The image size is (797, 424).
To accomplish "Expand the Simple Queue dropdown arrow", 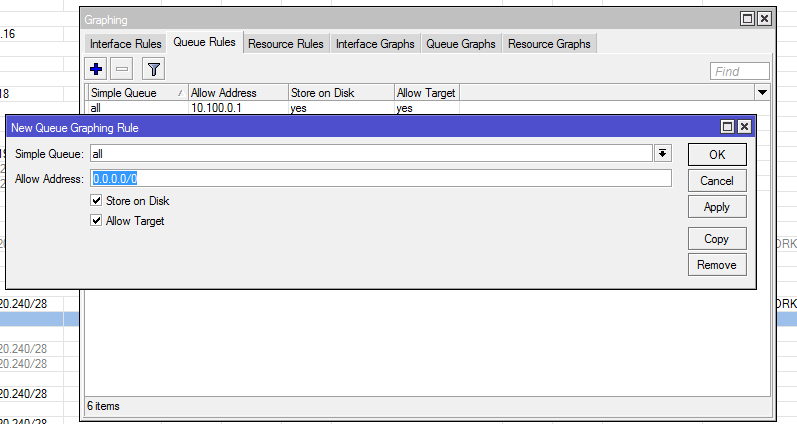I will pos(662,154).
